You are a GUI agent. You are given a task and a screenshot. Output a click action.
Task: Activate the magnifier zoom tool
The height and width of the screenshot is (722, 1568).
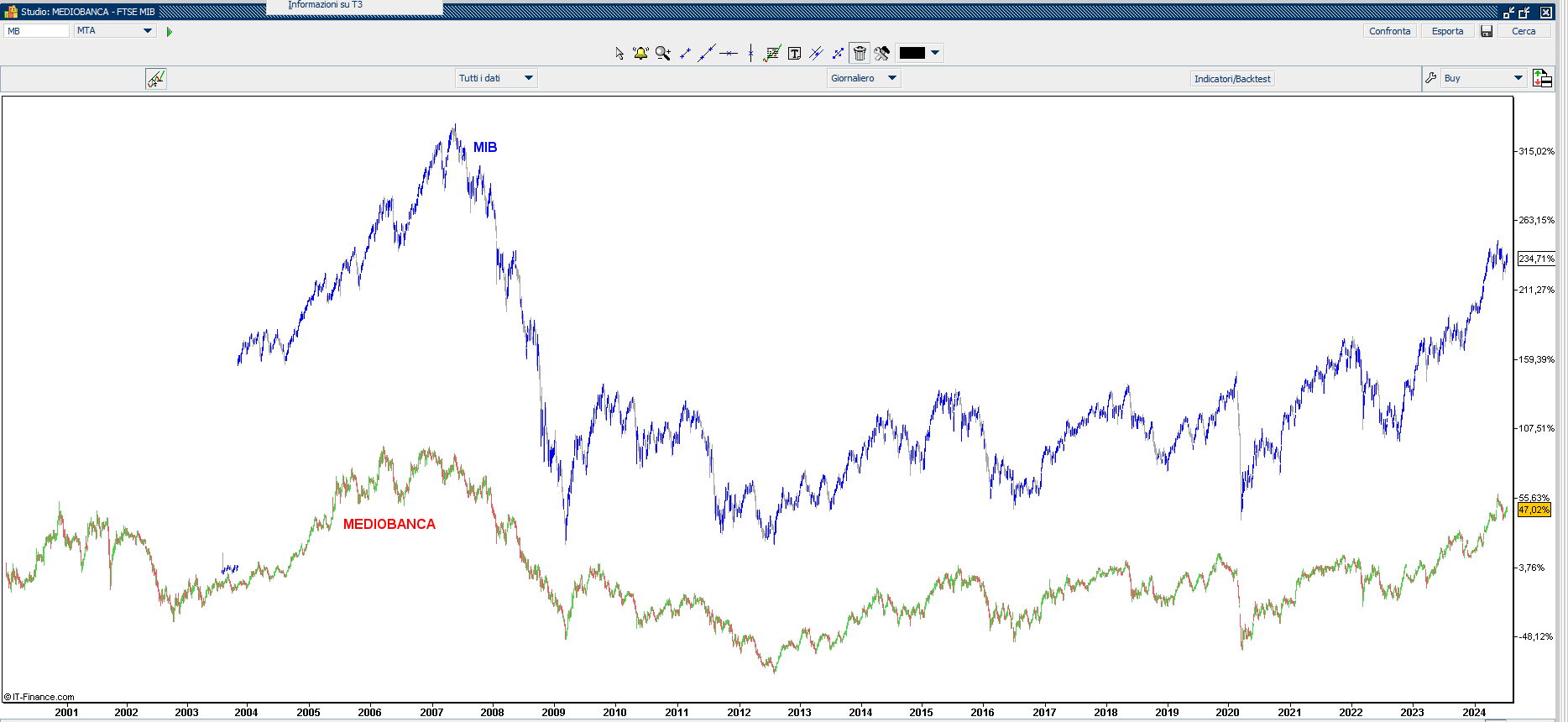[663, 53]
